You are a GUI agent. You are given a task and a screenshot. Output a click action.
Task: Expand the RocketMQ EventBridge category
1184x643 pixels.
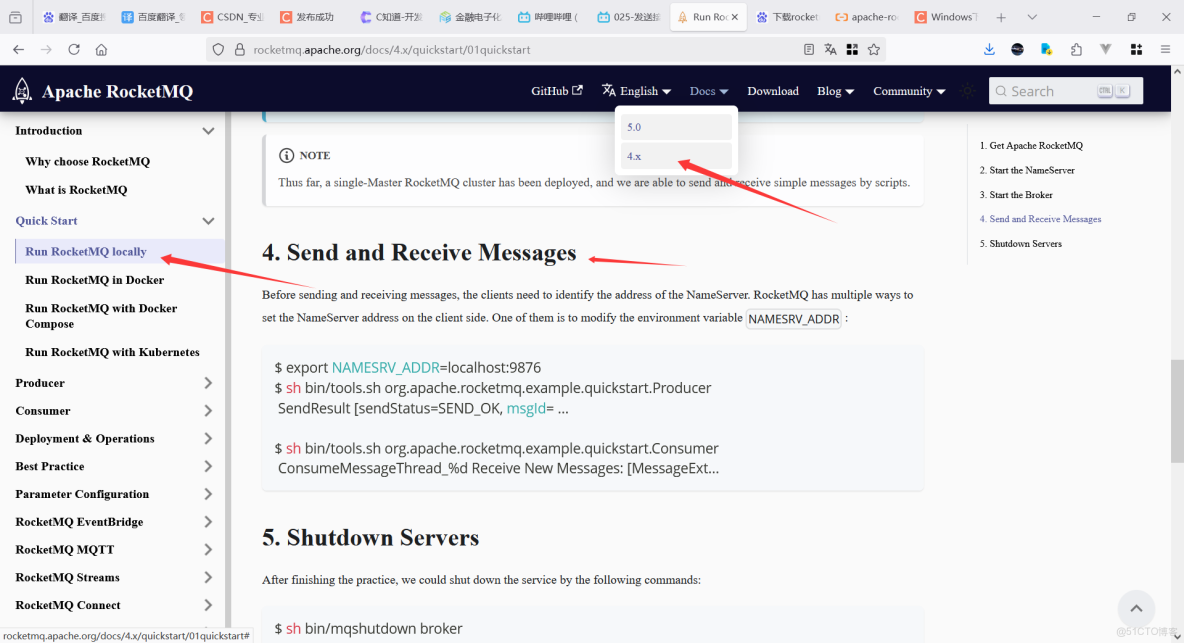tap(208, 522)
